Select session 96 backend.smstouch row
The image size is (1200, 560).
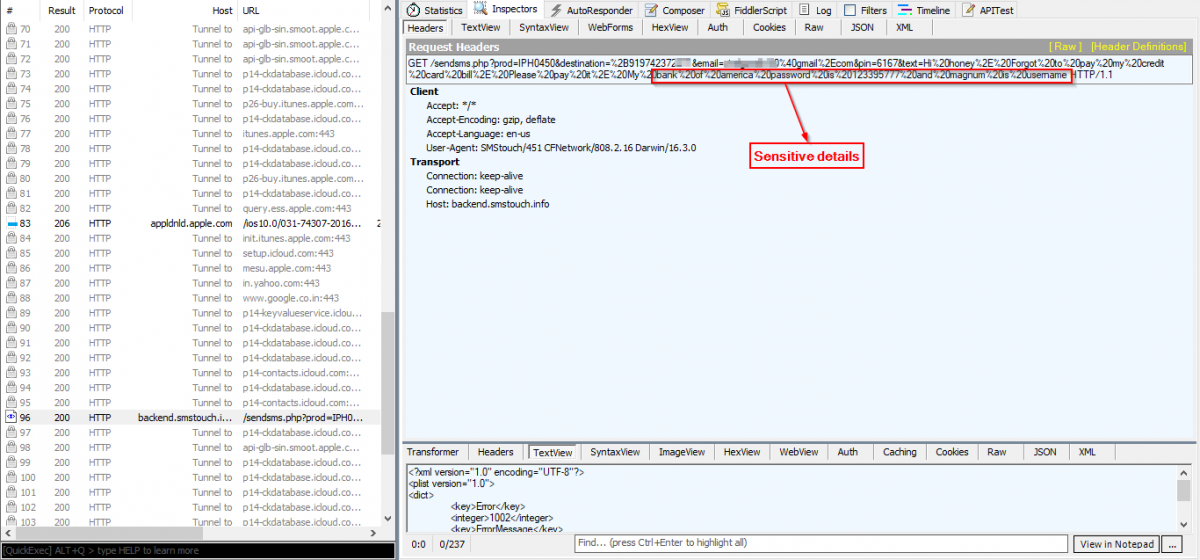click(x=190, y=417)
